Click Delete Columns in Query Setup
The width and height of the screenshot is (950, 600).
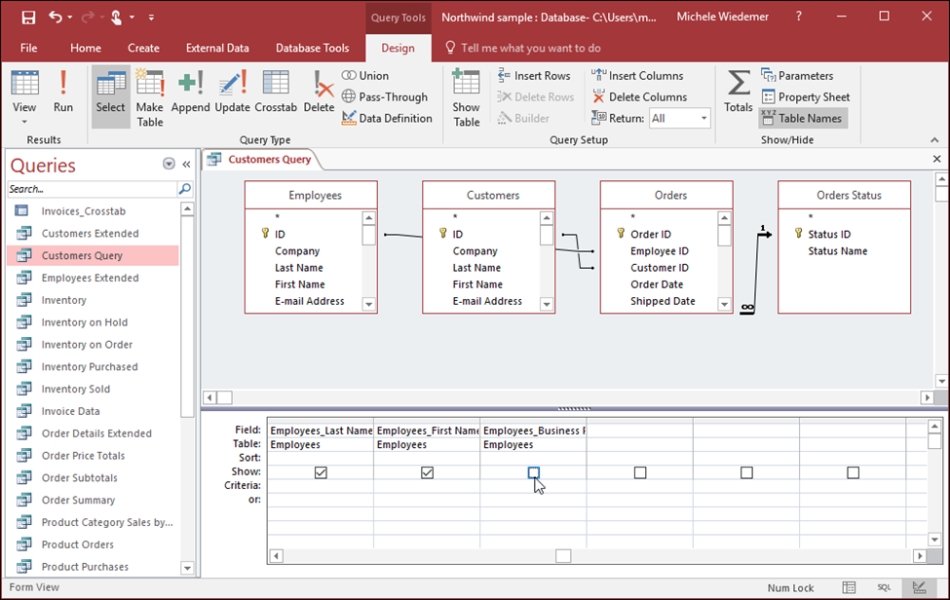click(x=639, y=97)
